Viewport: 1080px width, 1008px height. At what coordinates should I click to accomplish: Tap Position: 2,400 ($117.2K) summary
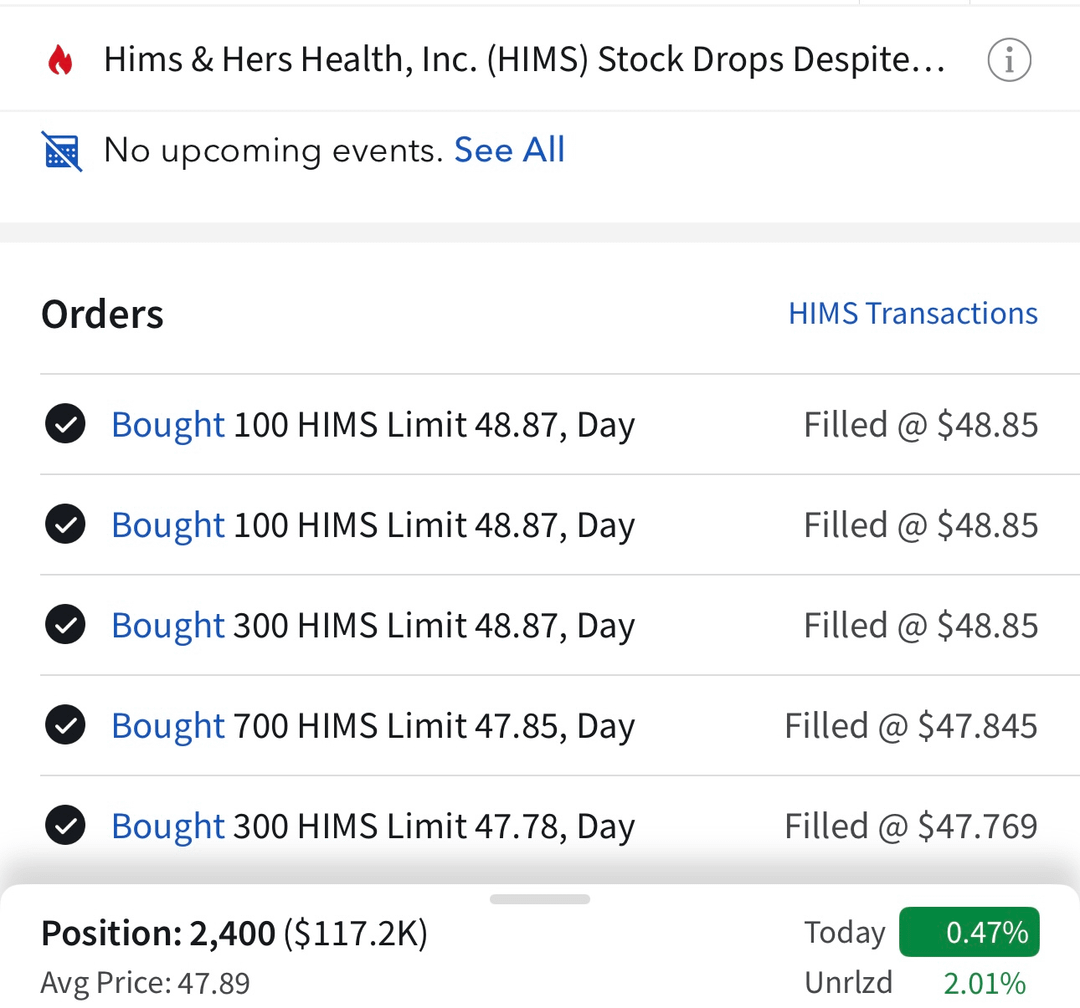234,934
